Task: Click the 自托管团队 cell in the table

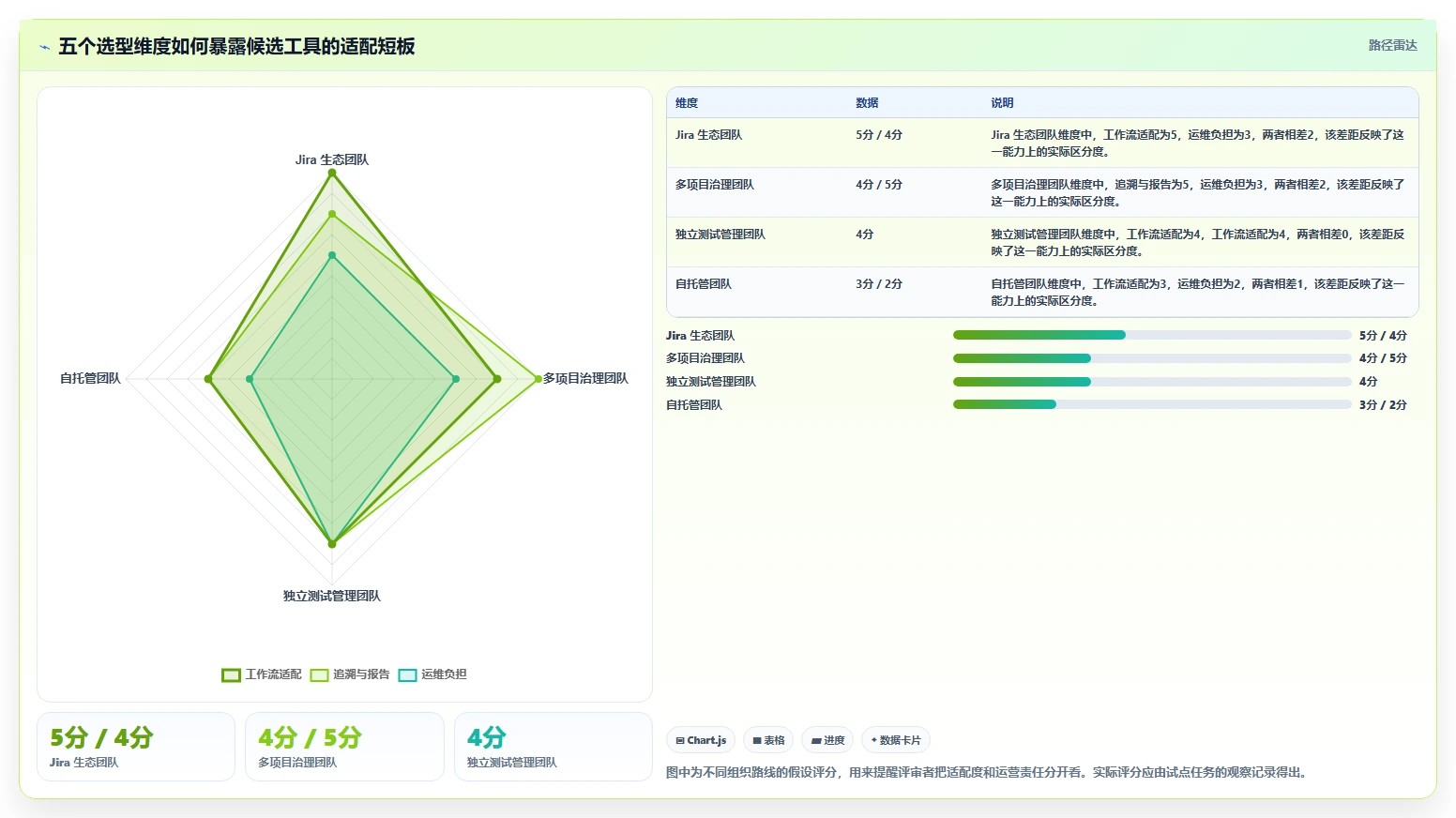Action: tap(704, 284)
